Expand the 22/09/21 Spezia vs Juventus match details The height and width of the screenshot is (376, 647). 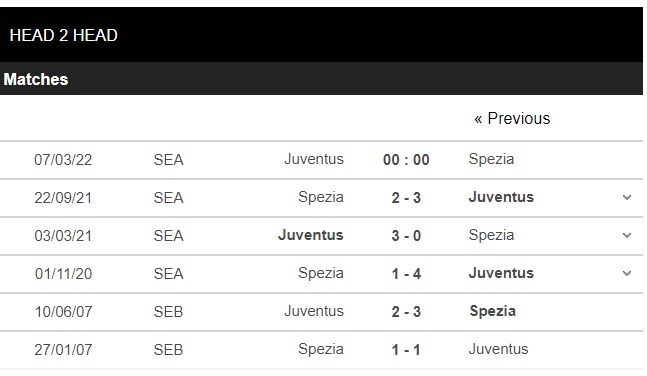click(626, 198)
